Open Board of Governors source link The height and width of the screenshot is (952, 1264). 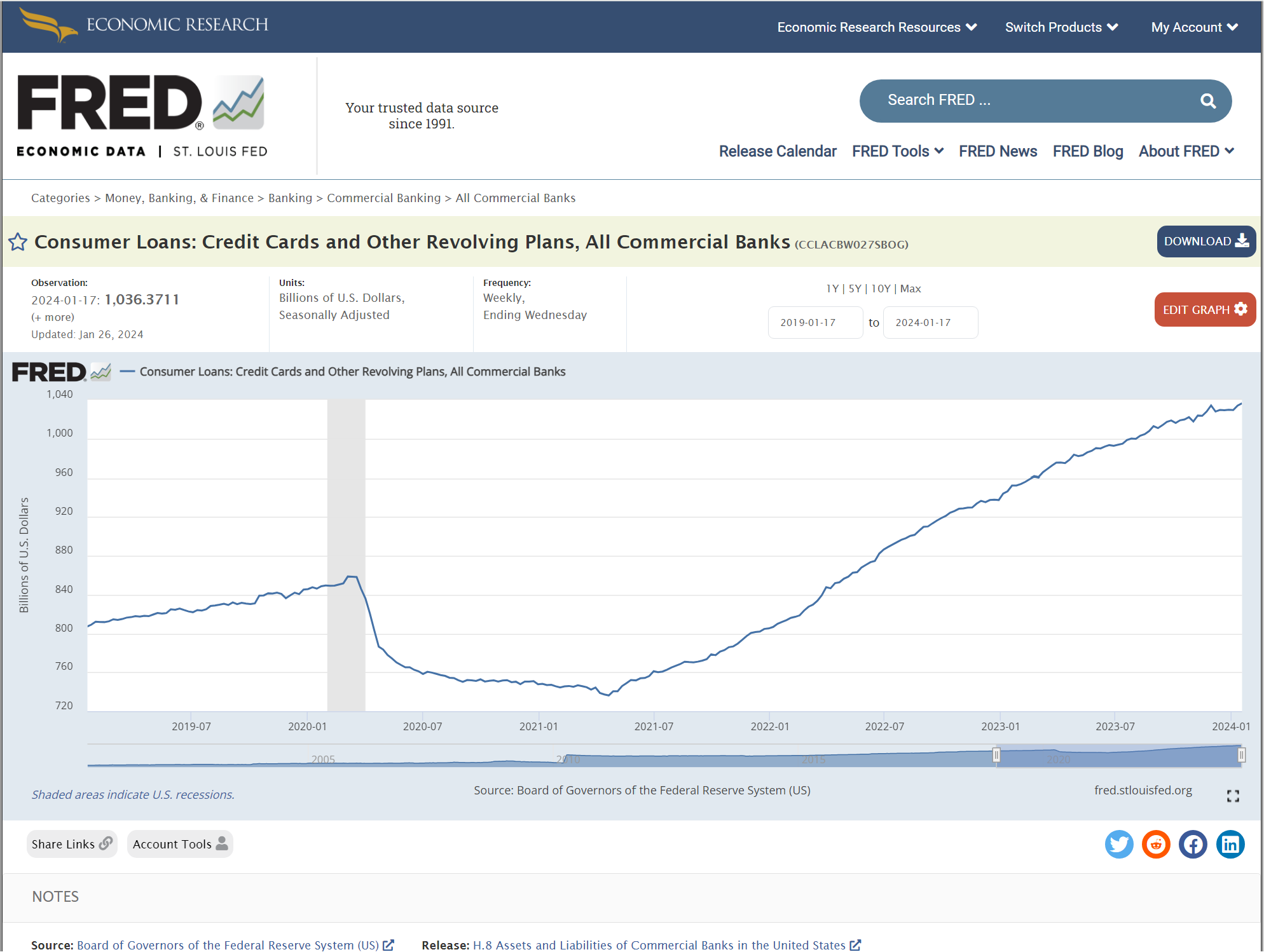click(228, 945)
